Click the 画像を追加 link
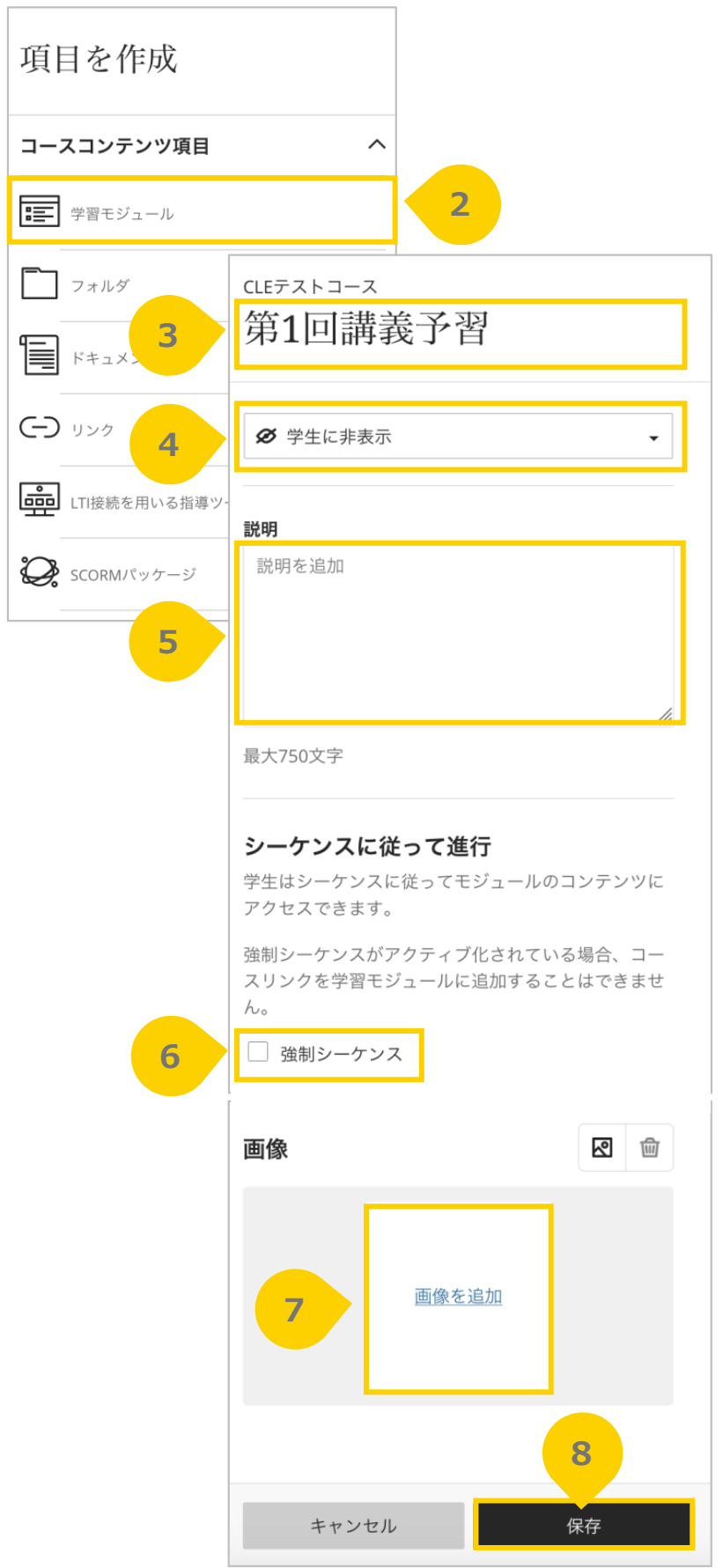The width and height of the screenshot is (723, 1568). 458,1296
